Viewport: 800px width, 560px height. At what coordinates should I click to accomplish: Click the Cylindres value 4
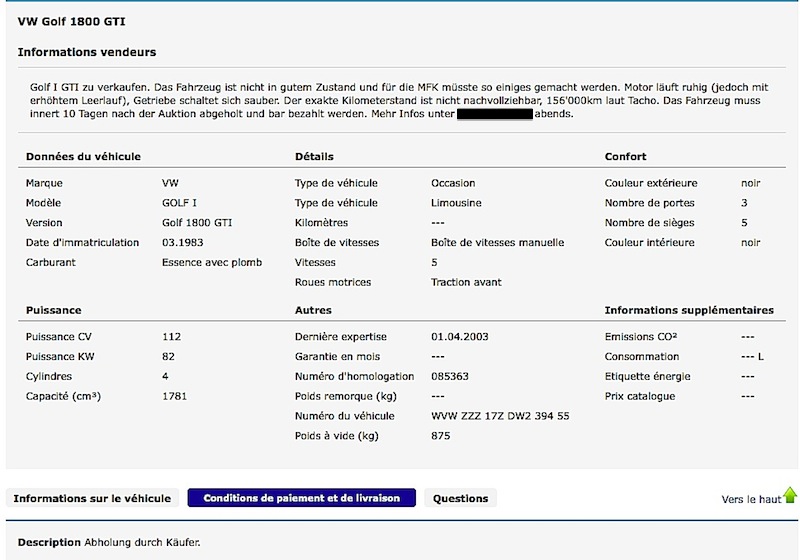click(x=165, y=376)
